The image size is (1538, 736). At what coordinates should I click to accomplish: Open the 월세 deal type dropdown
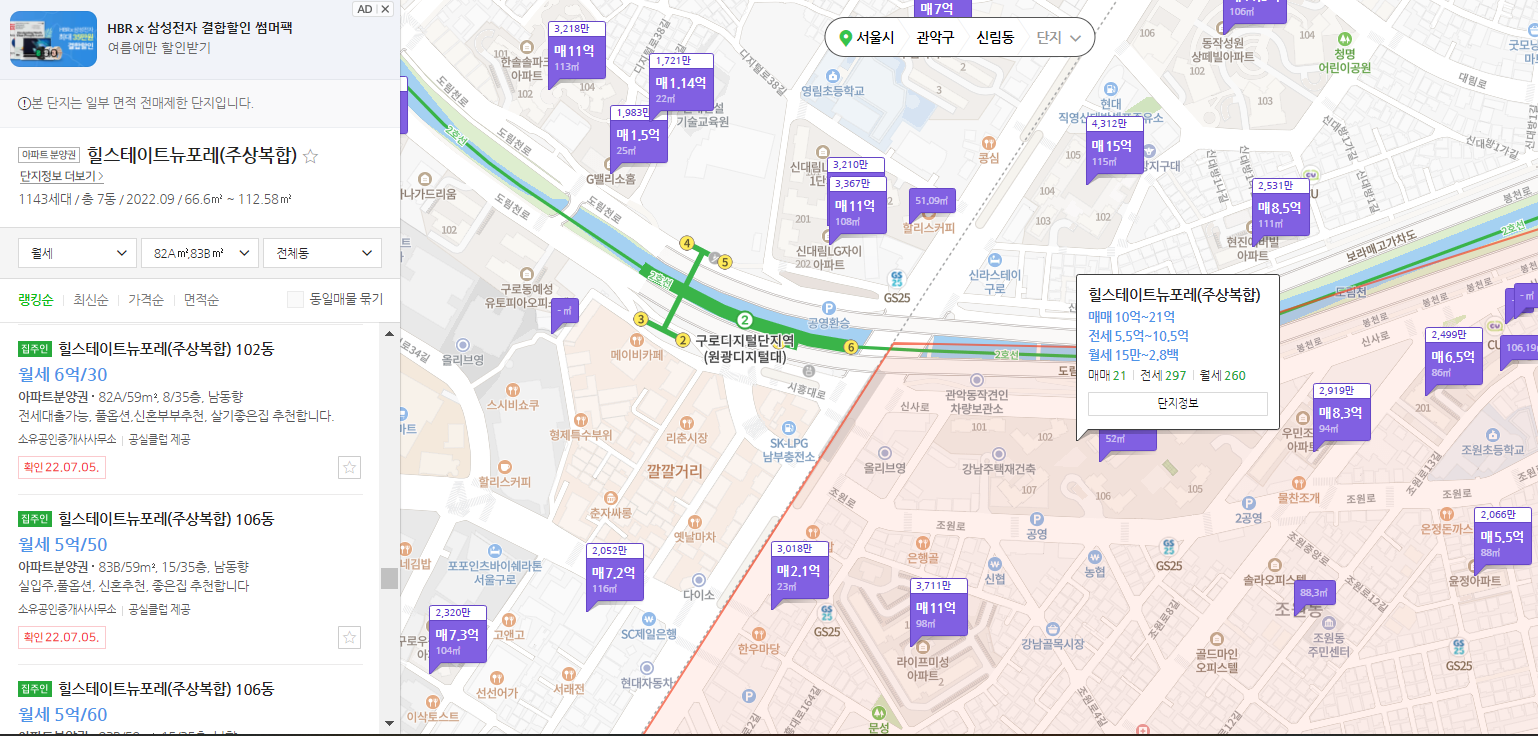[78, 253]
